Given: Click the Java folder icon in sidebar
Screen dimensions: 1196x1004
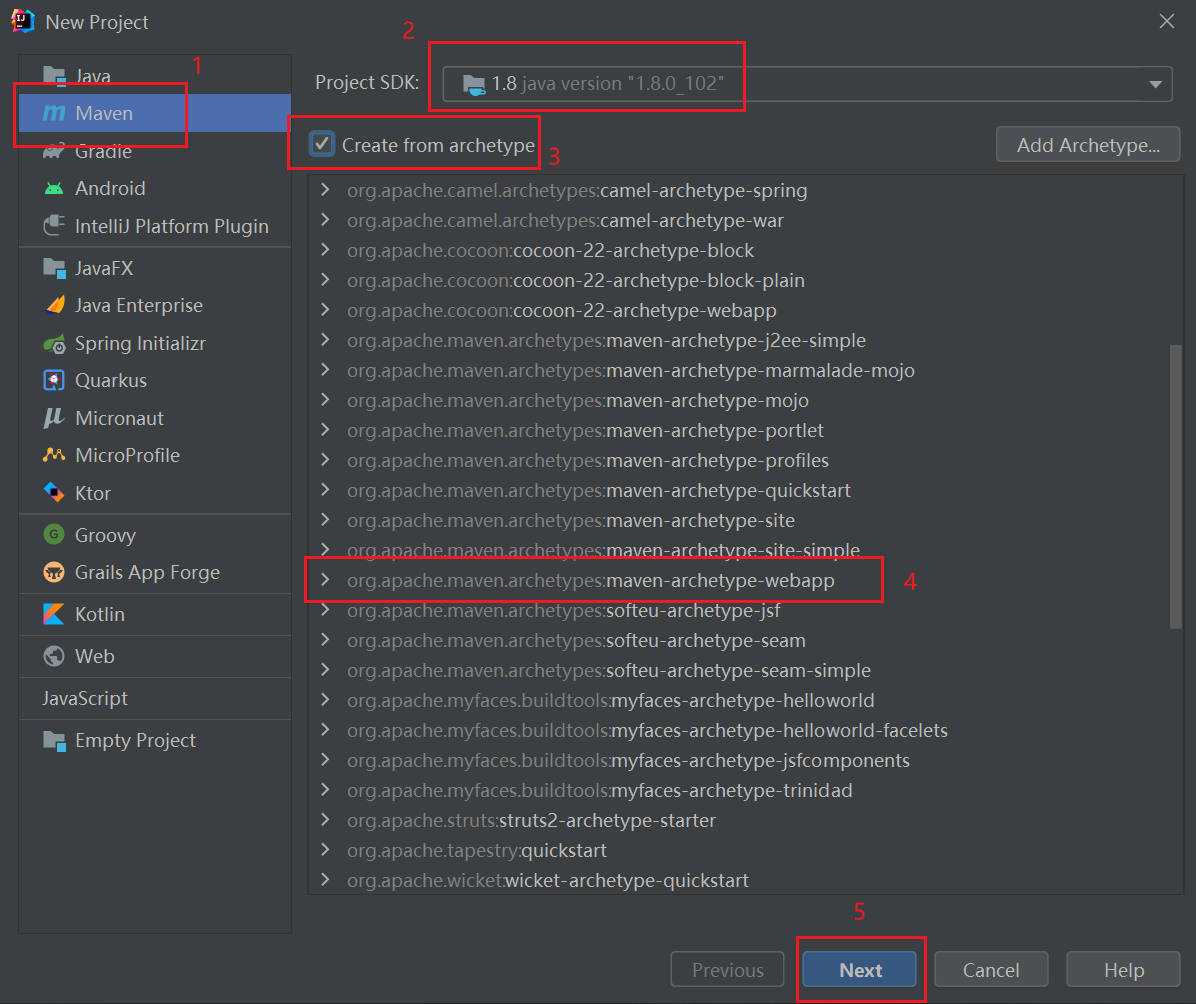Looking at the screenshot, I should pyautogui.click(x=54, y=76).
